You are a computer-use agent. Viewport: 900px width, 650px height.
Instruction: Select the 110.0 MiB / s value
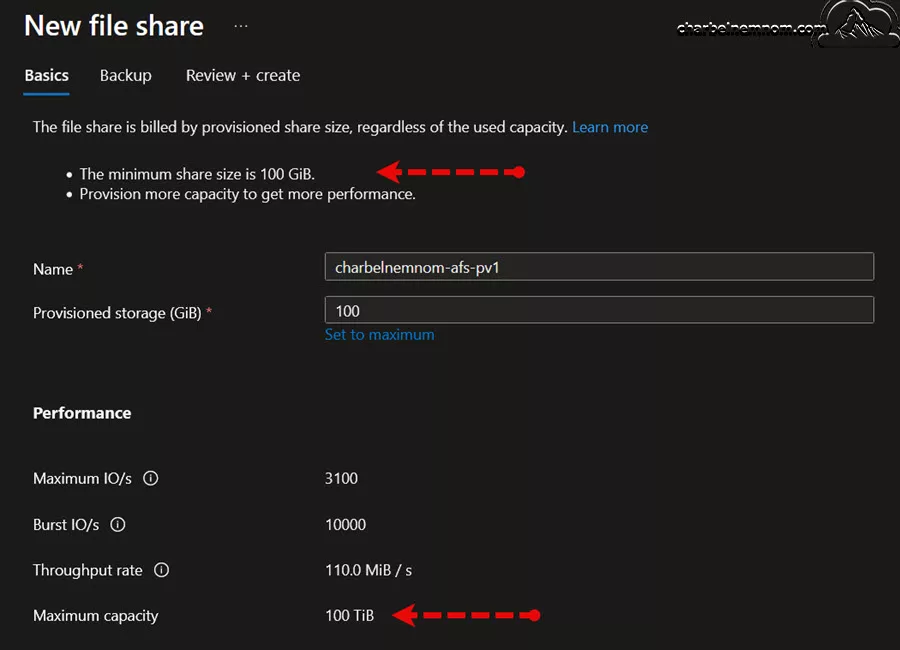point(368,570)
